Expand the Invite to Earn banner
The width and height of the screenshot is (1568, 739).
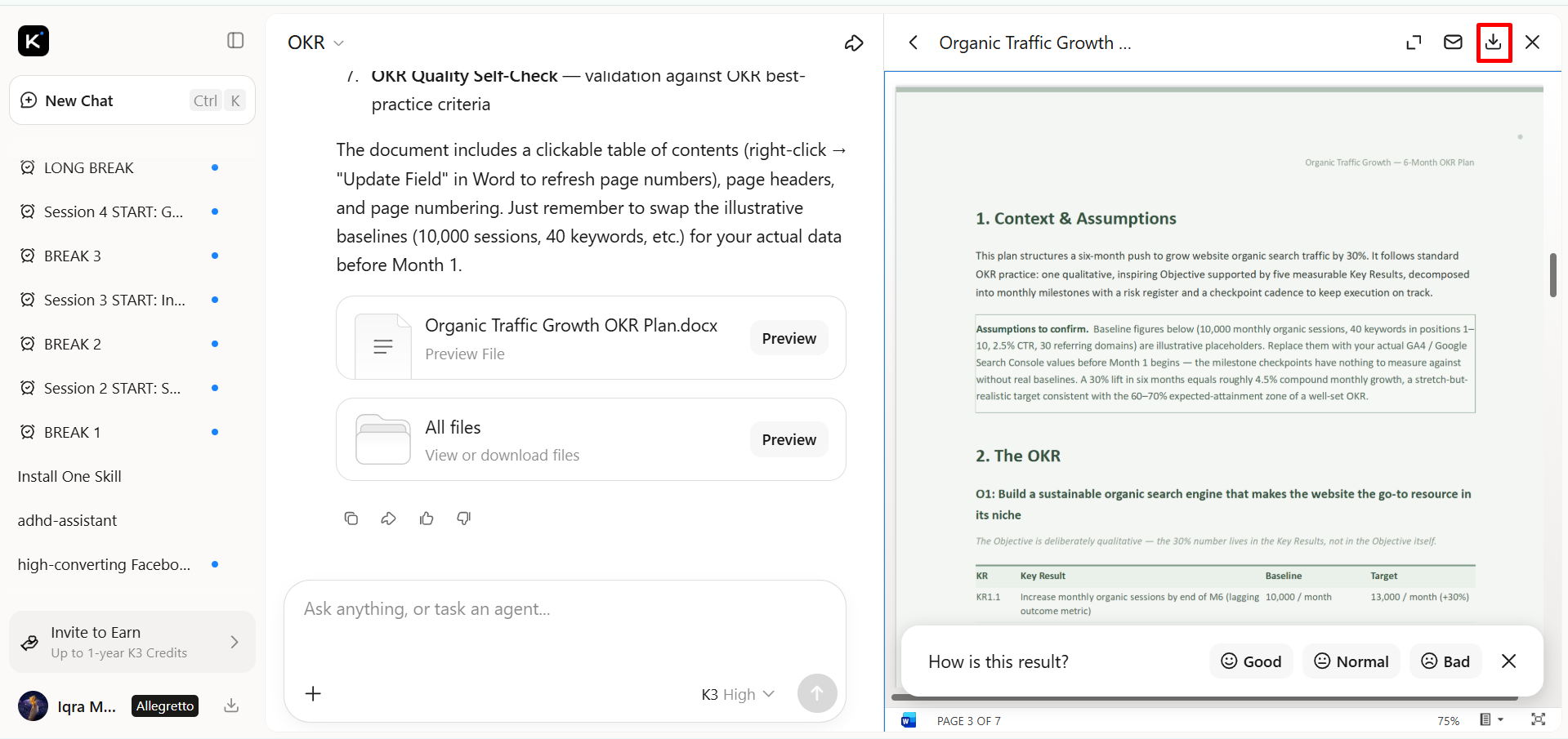pyautogui.click(x=132, y=642)
